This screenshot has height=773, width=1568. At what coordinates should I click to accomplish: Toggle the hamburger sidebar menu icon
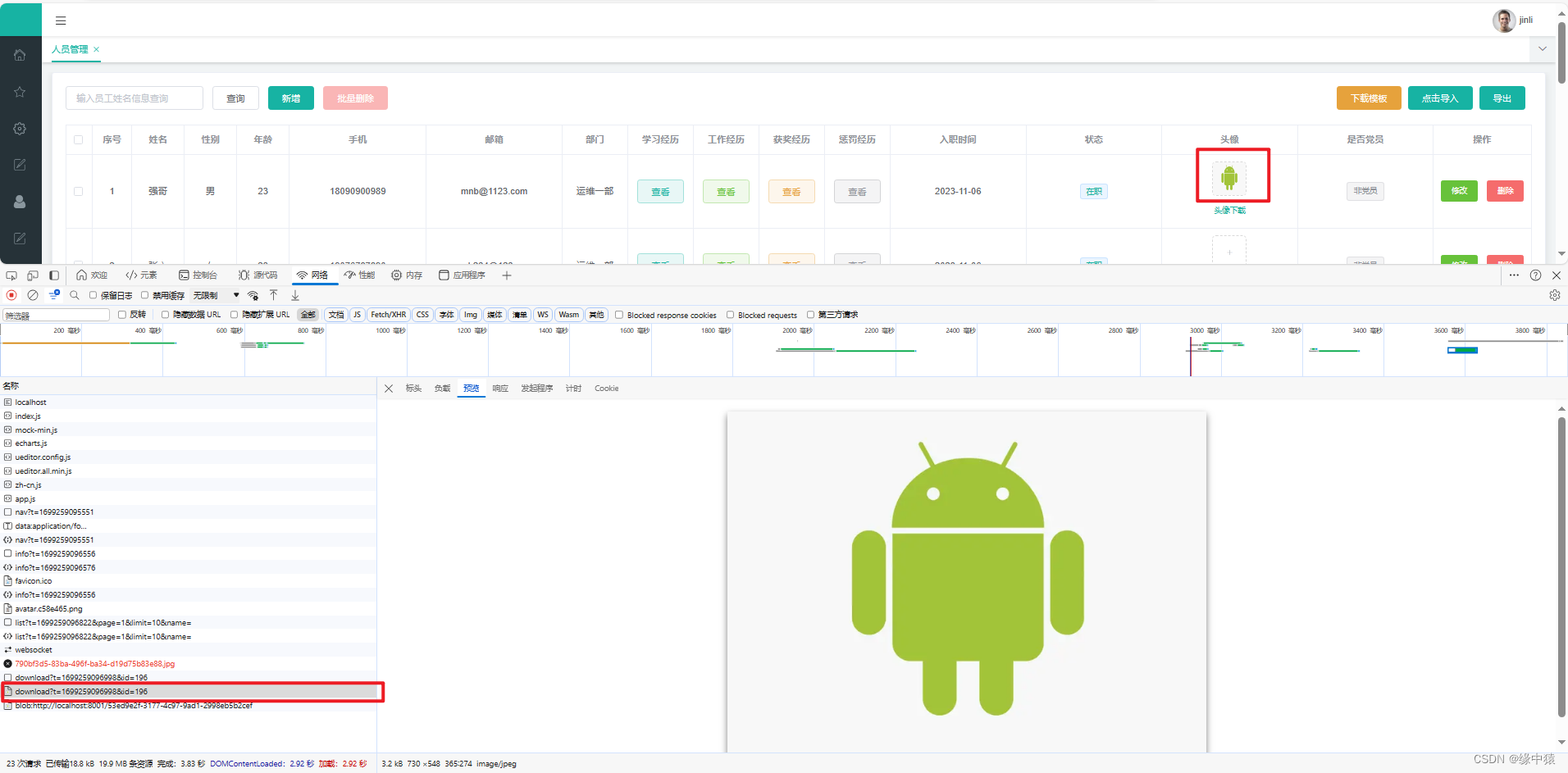point(61,20)
